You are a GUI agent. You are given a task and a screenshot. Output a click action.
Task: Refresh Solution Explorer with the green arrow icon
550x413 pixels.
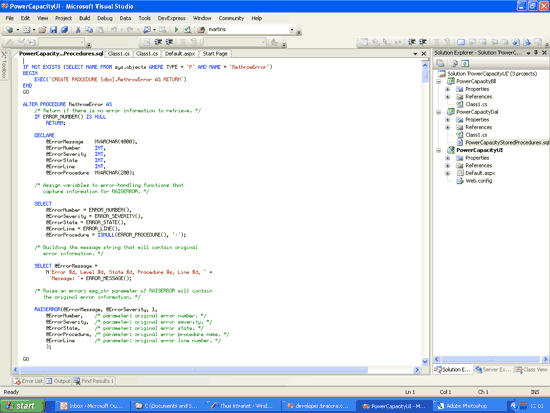tap(465, 64)
